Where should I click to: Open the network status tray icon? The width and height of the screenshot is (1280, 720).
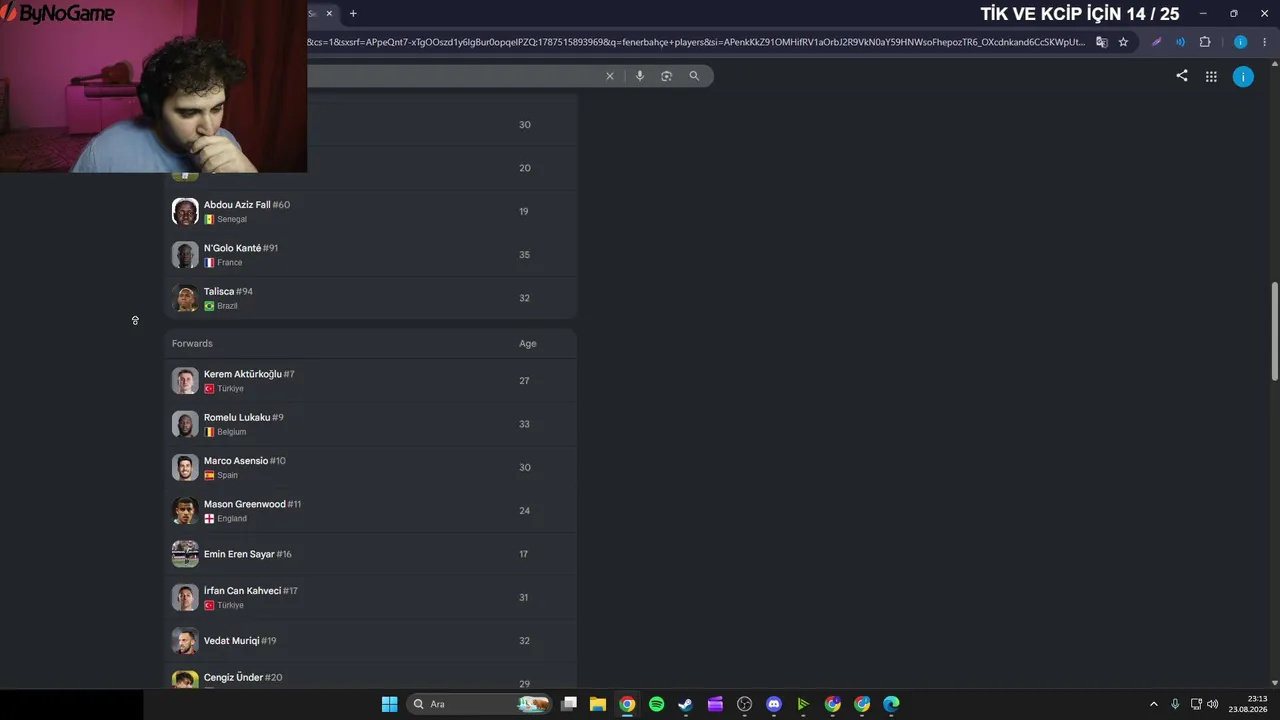(x=1196, y=704)
